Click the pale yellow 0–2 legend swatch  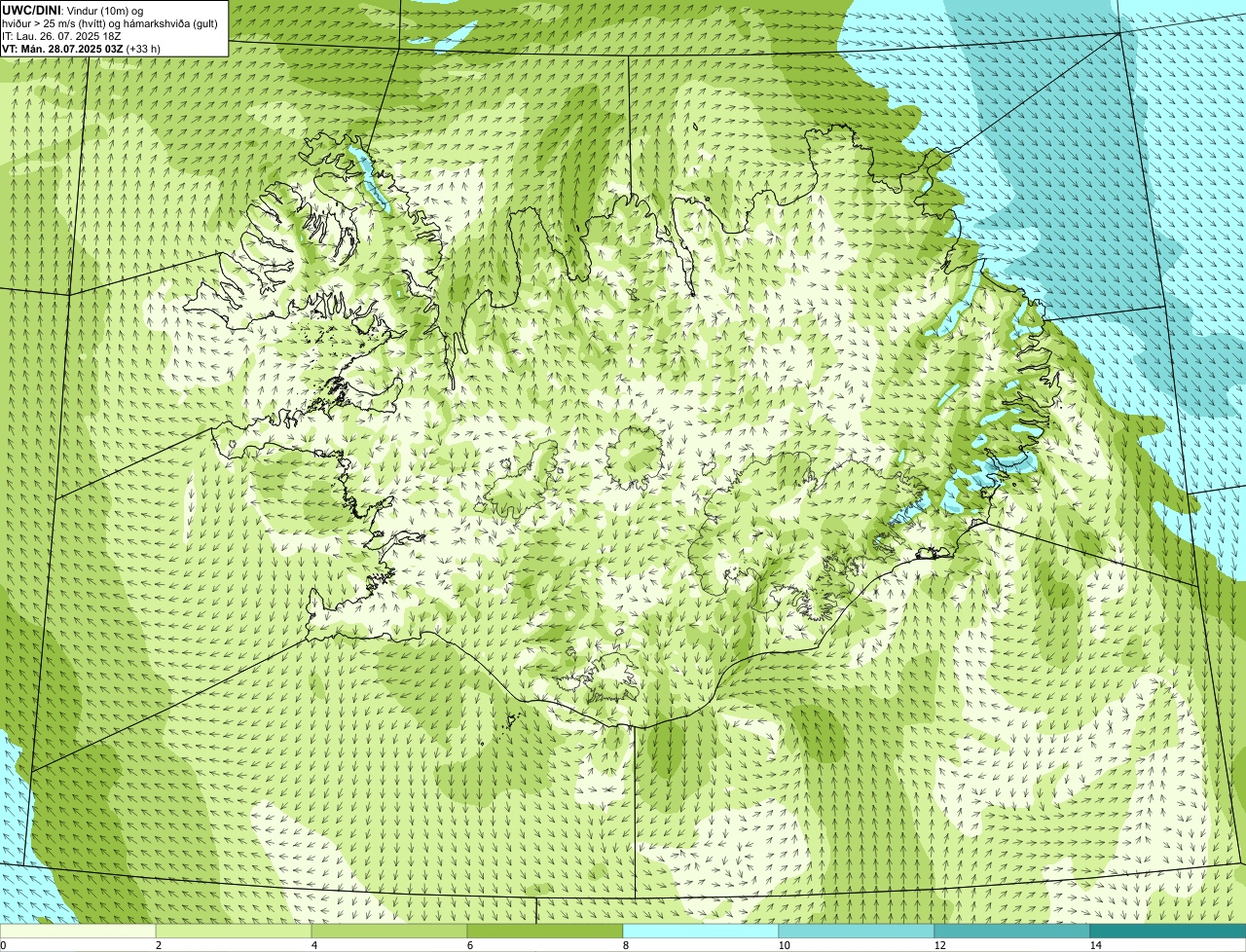78,931
